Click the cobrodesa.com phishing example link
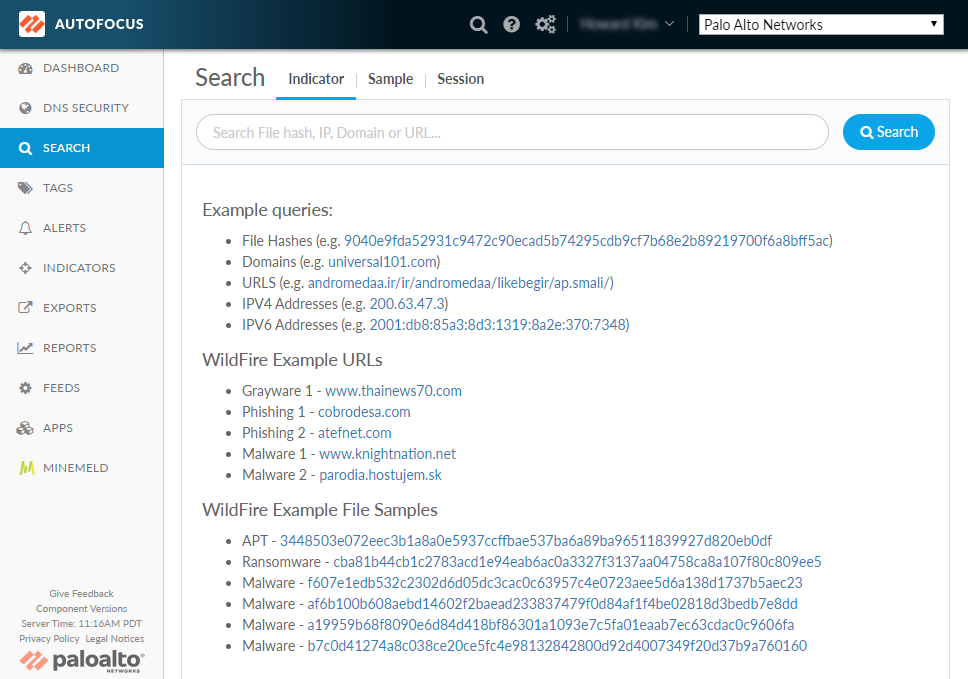 click(x=364, y=412)
